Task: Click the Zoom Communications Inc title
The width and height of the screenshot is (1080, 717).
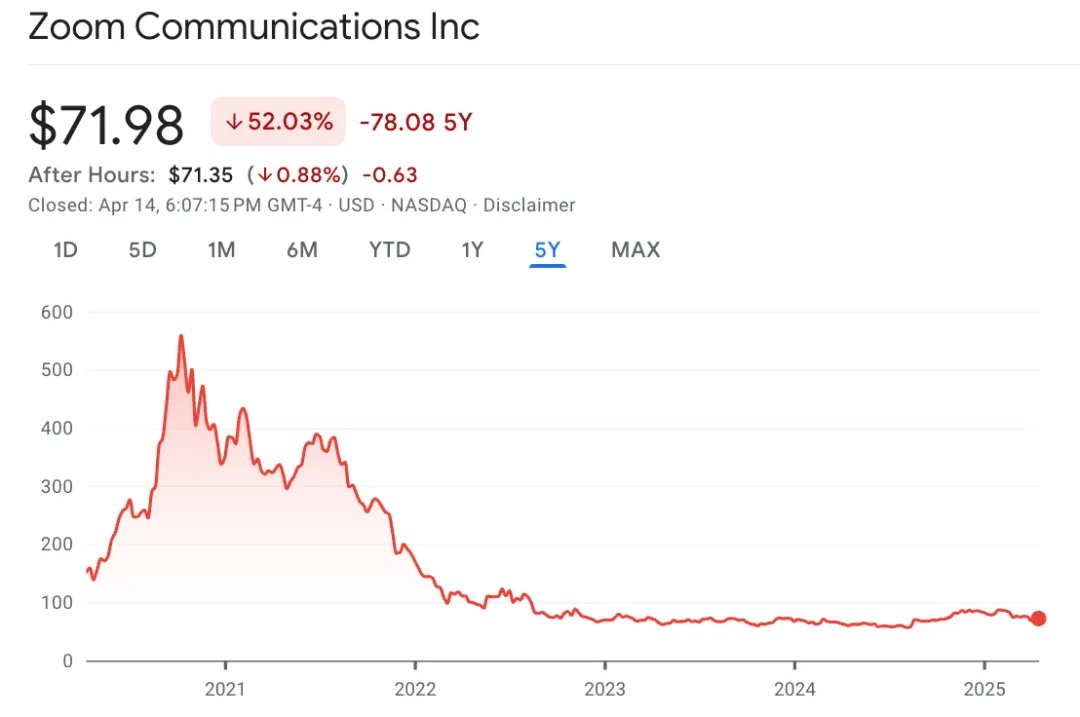Action: point(253,27)
